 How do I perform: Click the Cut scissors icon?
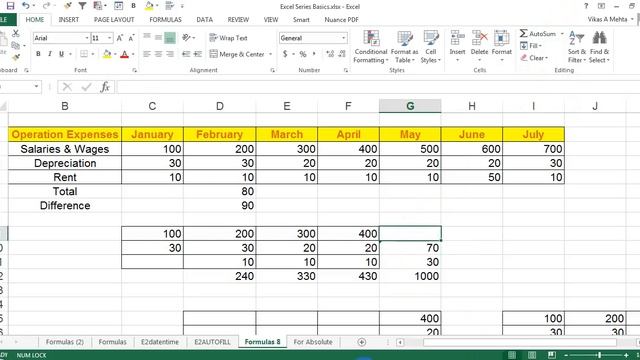16,33
